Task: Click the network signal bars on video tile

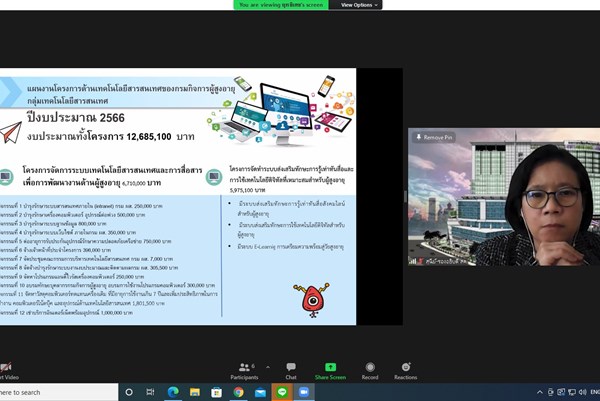Action: (x=412, y=261)
